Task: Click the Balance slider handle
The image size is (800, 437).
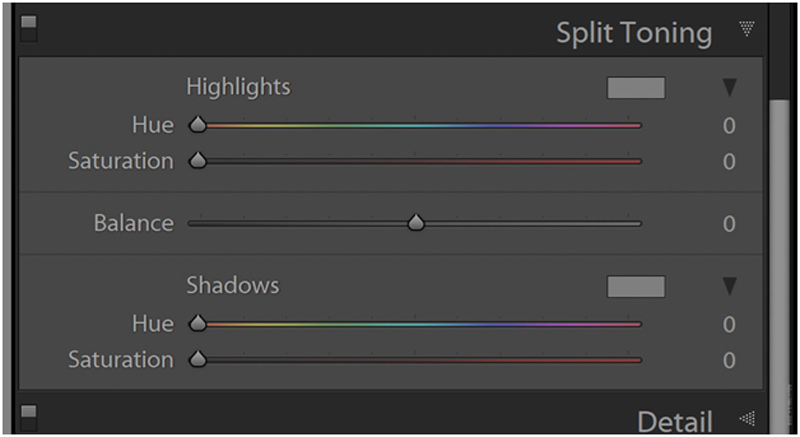Action: pyautogui.click(x=416, y=223)
